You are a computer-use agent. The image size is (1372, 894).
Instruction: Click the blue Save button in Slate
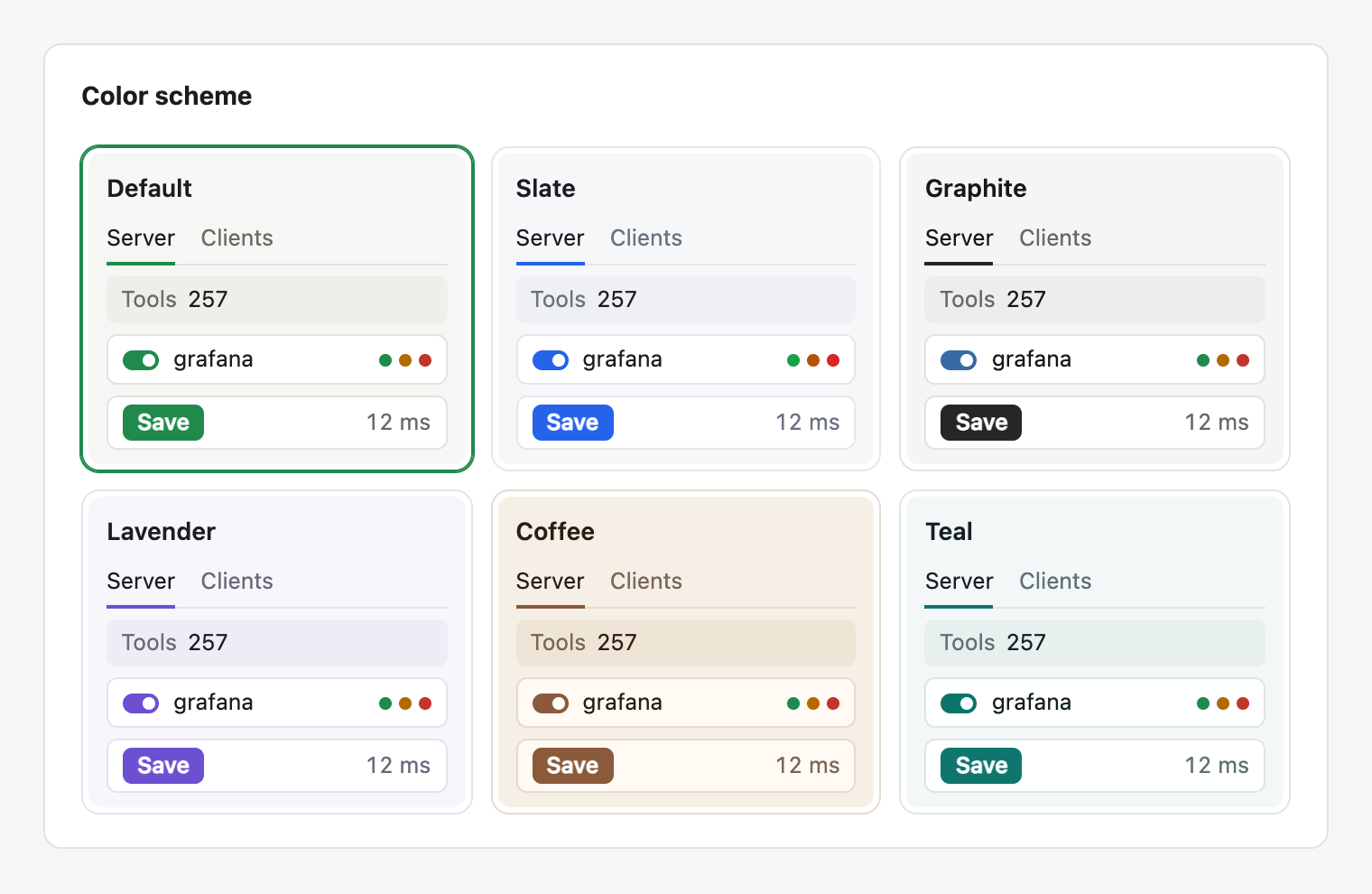click(x=573, y=423)
